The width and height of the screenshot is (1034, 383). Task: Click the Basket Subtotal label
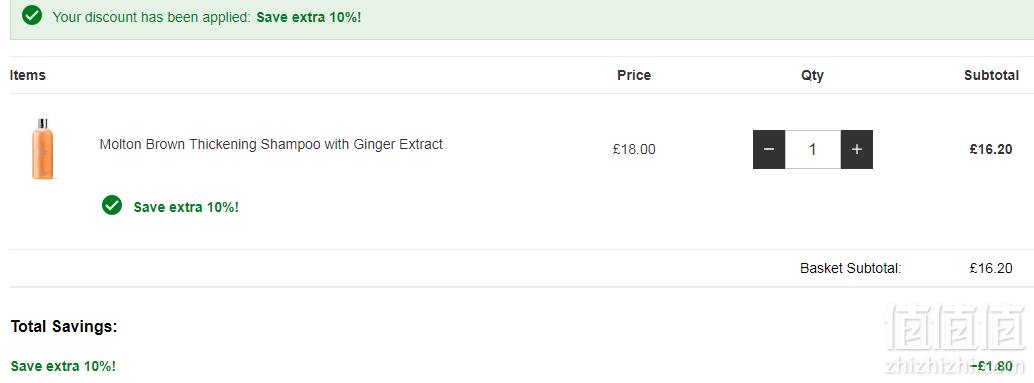pos(851,268)
